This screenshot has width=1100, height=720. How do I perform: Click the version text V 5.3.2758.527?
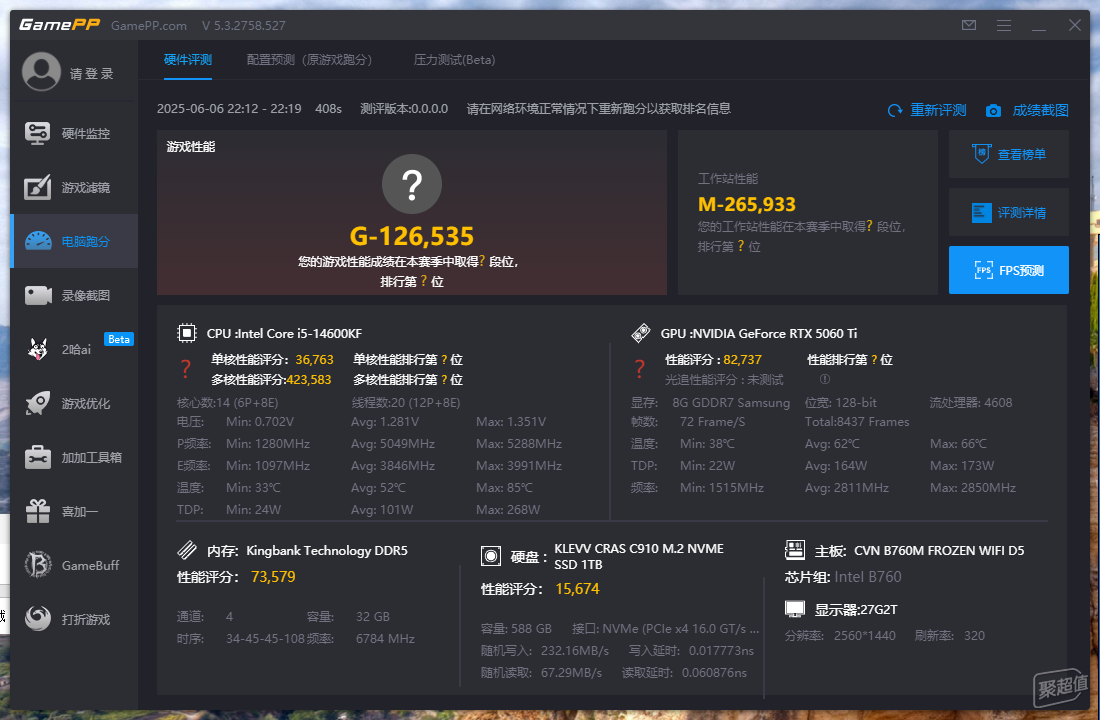(243, 25)
